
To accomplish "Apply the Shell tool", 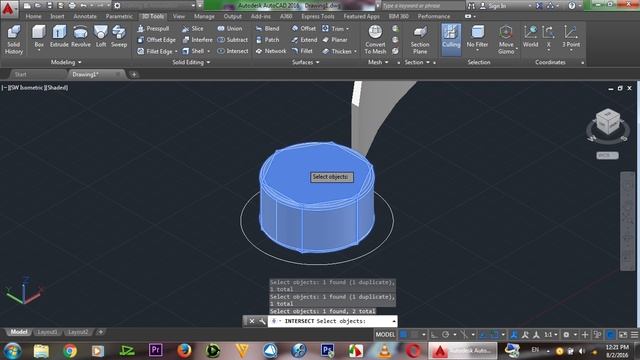I will [193, 51].
